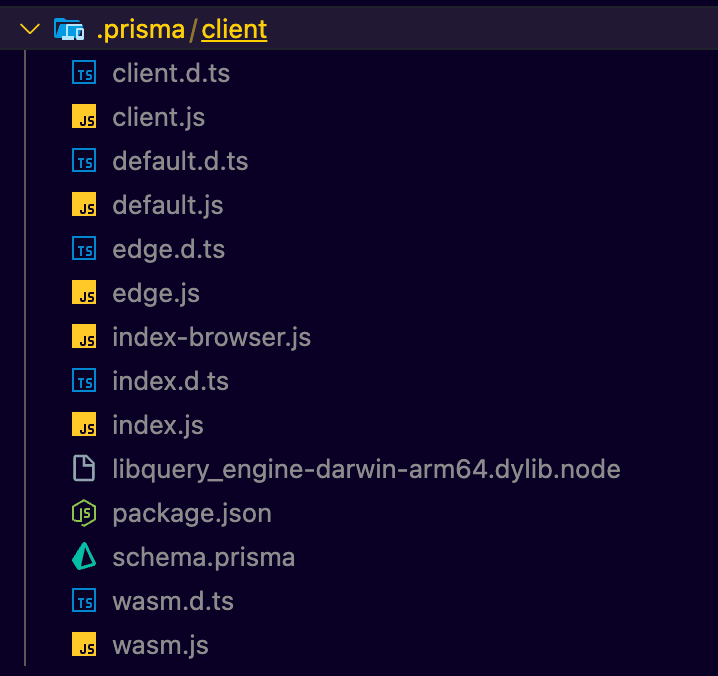The image size is (718, 676).
Task: Click TypeScript icon beside wasm.d.ts
Action: point(84,600)
